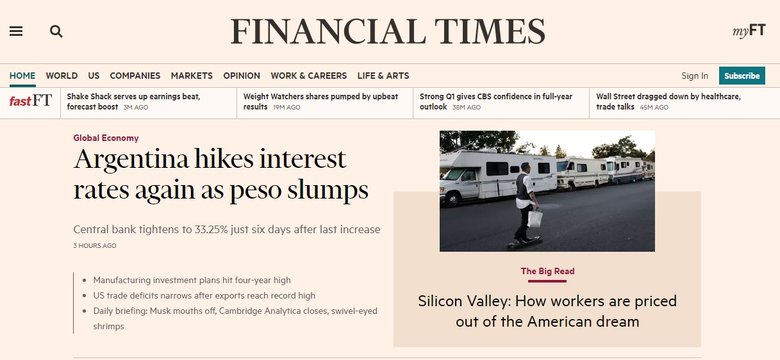Open the Life & Arts section
The width and height of the screenshot is (780, 360).
pos(383,76)
